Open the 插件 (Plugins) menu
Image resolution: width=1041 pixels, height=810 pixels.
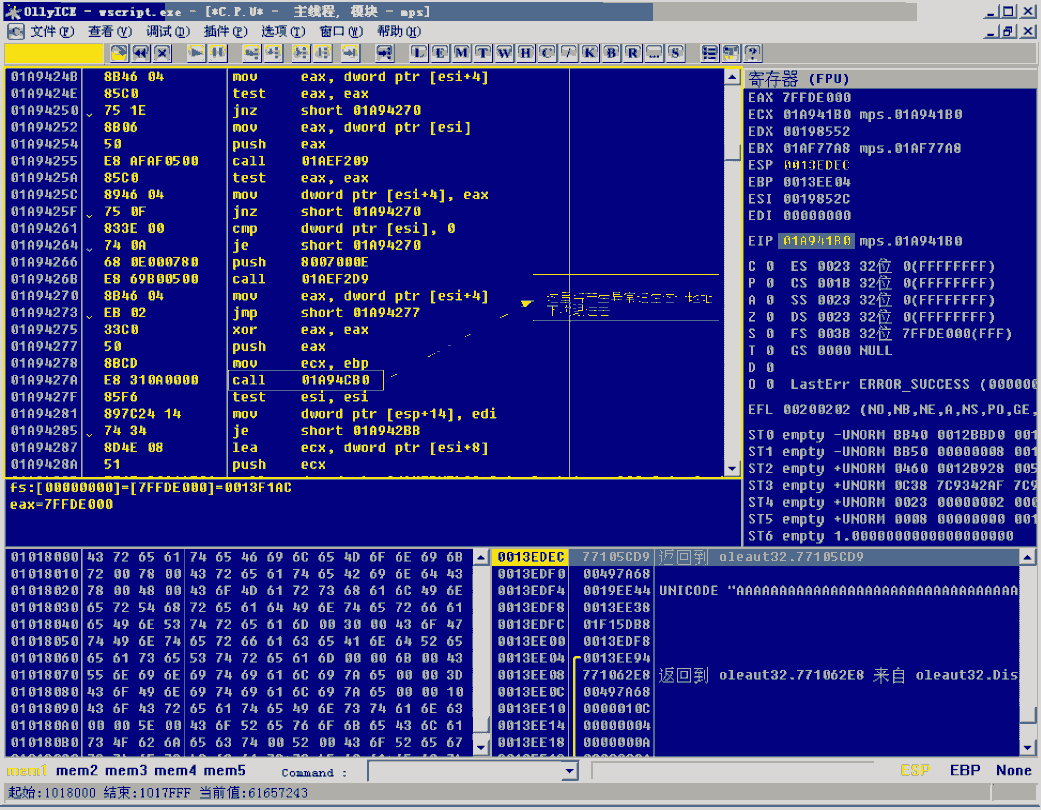[x=223, y=31]
